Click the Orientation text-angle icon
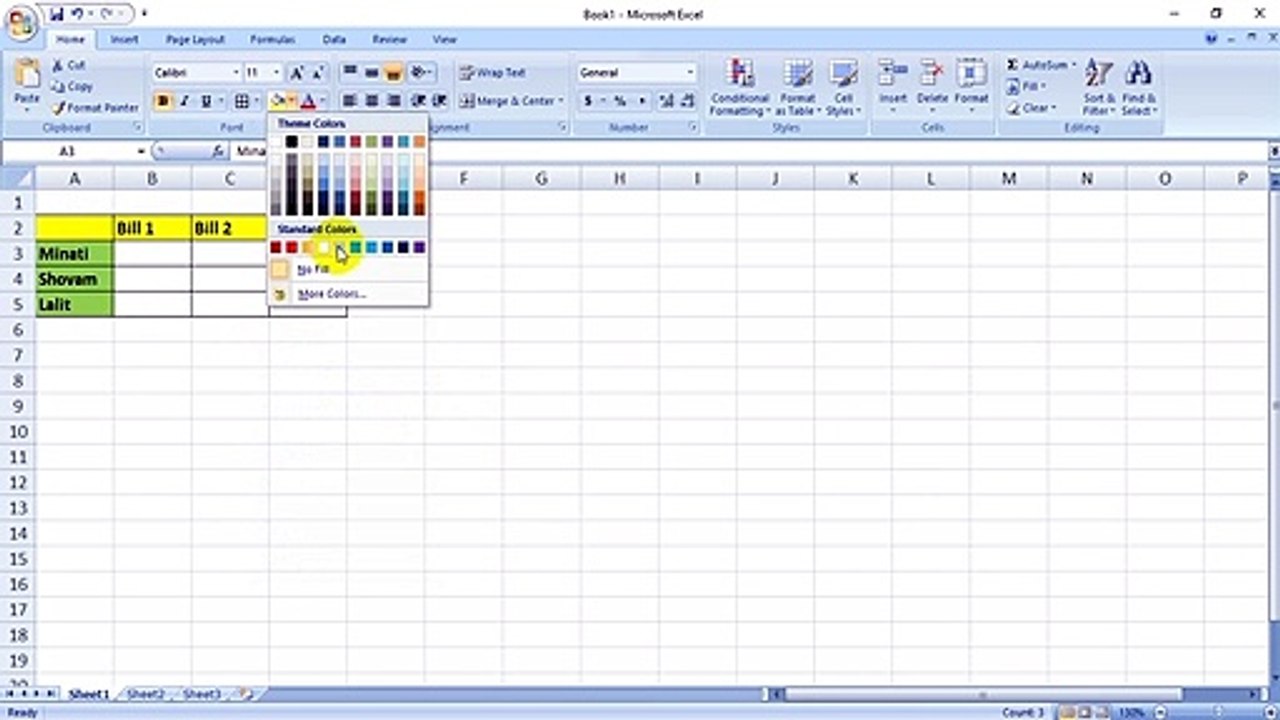1280x720 pixels. pyautogui.click(x=418, y=73)
